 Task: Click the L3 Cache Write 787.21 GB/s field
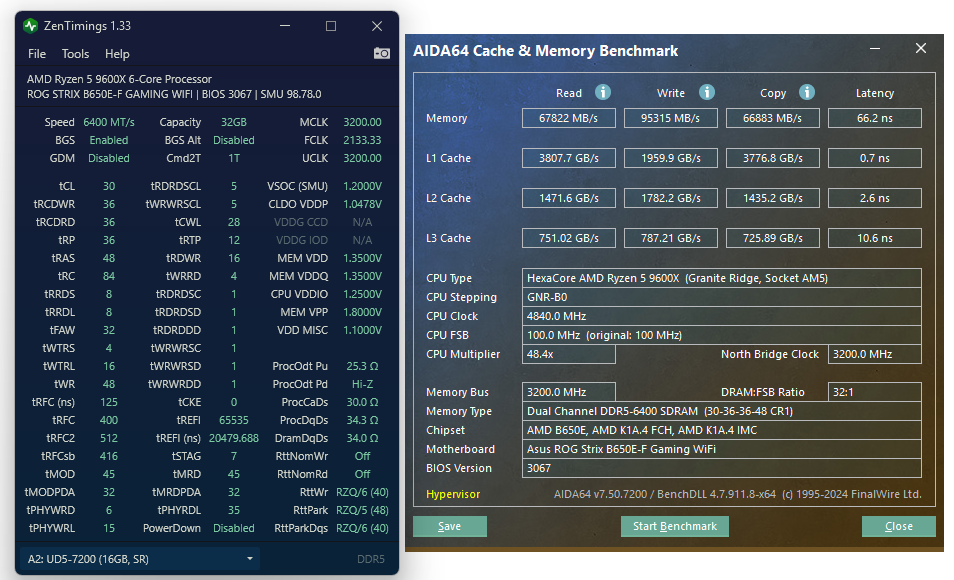click(x=670, y=238)
